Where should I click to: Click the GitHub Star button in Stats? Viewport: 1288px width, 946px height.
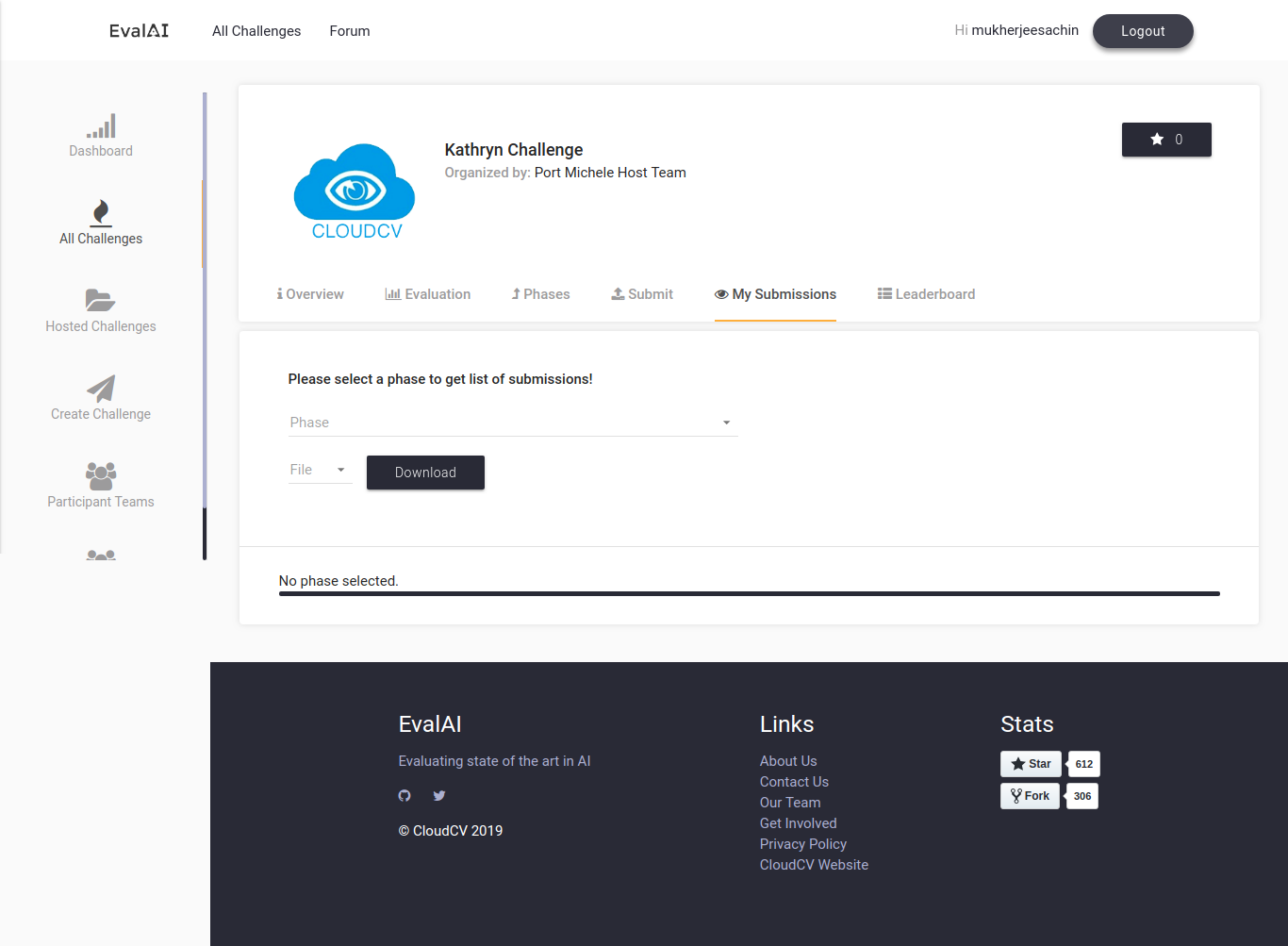coord(1031,764)
